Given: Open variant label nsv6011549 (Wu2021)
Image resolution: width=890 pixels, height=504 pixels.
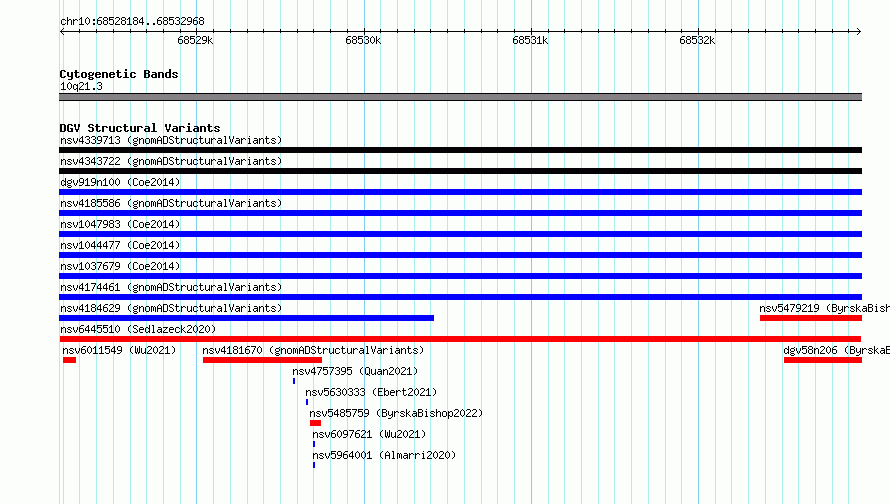Looking at the screenshot, I should [x=119, y=350].
